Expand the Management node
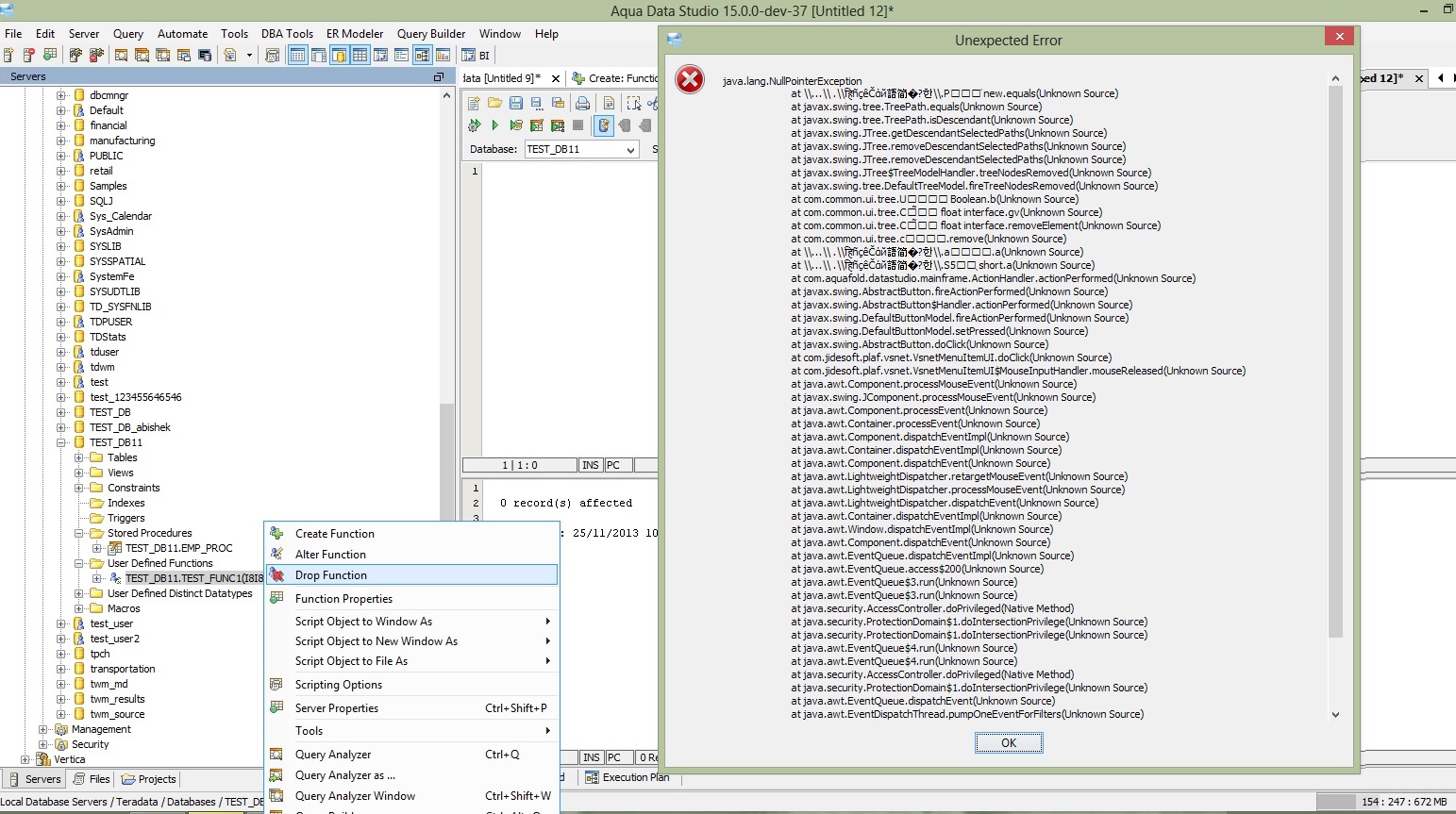 43,729
